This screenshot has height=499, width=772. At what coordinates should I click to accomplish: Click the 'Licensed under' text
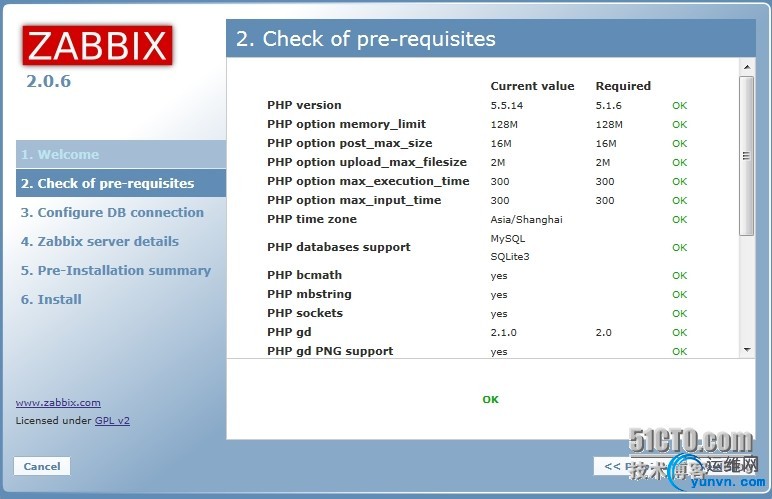tap(54, 421)
